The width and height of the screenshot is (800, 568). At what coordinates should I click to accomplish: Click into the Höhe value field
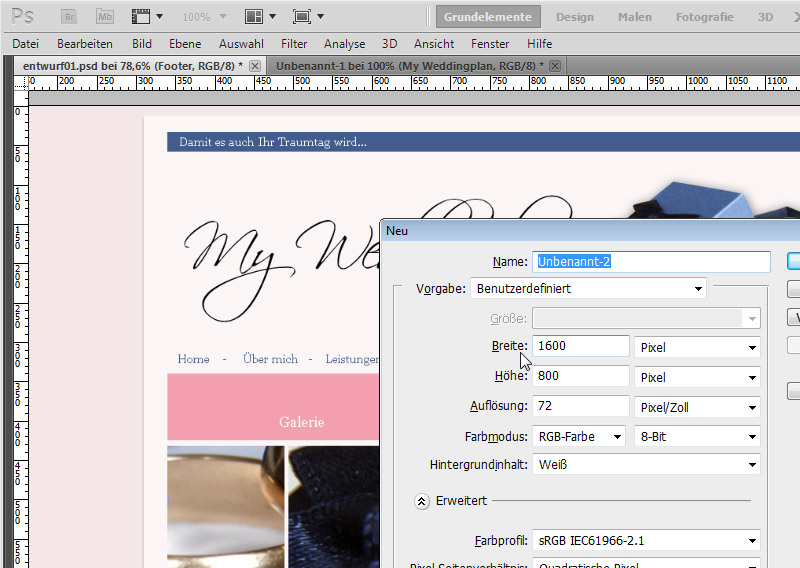point(580,377)
